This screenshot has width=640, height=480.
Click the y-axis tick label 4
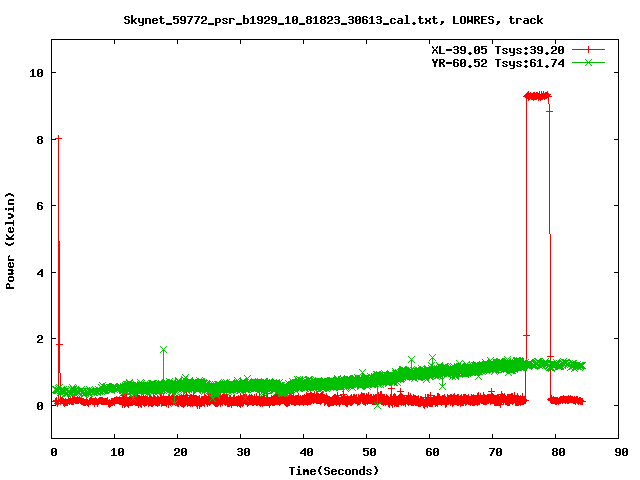click(x=40, y=273)
